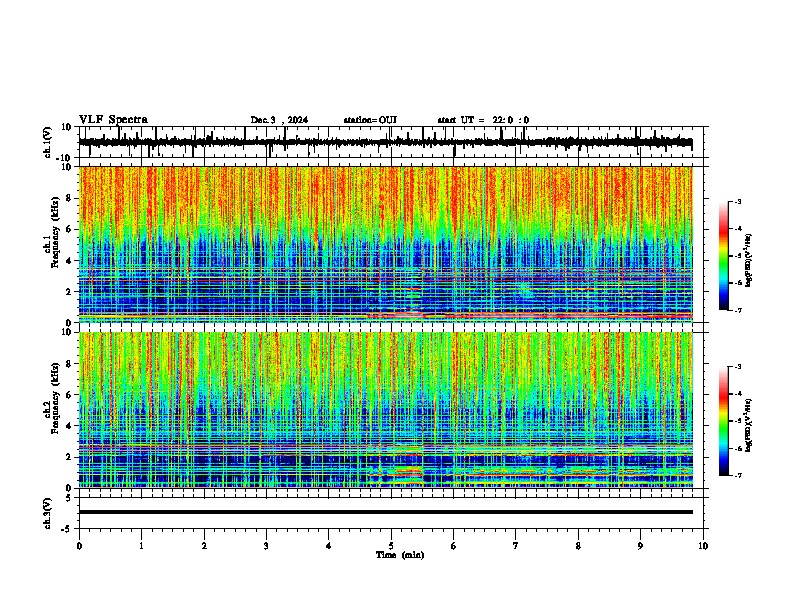Screen dimensions: 792x612
Task: Click the "-3" label on ch.1 color bar
Action: coord(738,202)
